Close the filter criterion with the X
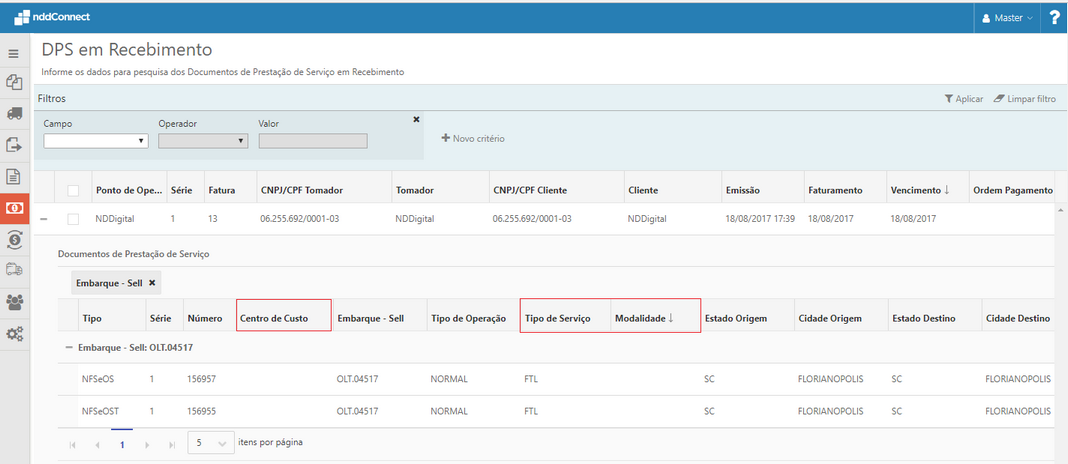The height and width of the screenshot is (464, 1068). click(x=416, y=119)
